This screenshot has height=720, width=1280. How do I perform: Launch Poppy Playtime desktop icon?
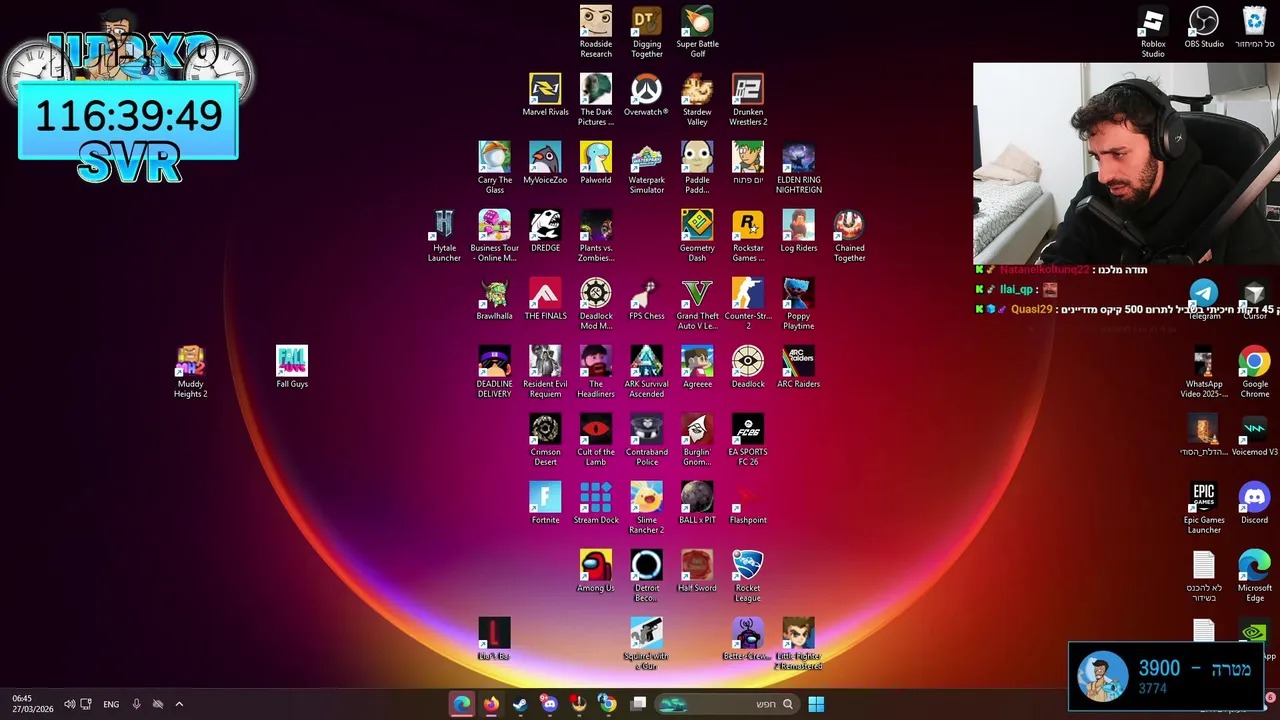[799, 304]
